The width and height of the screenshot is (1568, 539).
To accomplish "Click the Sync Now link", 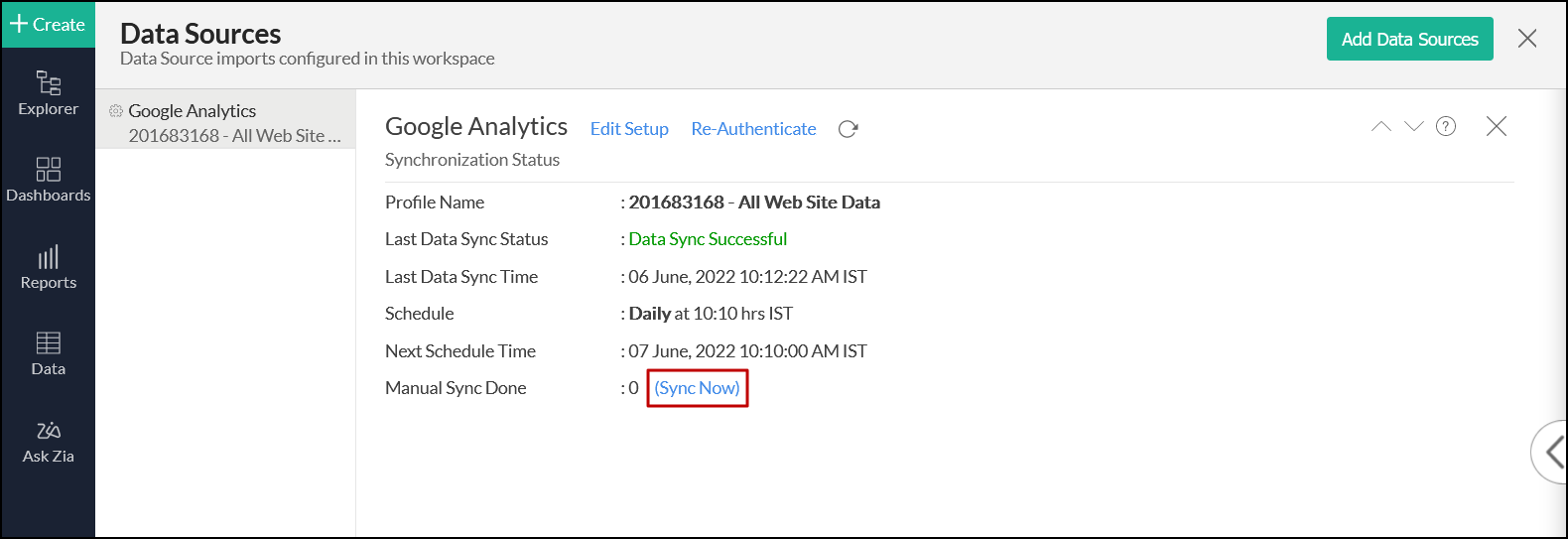I will pos(697,388).
